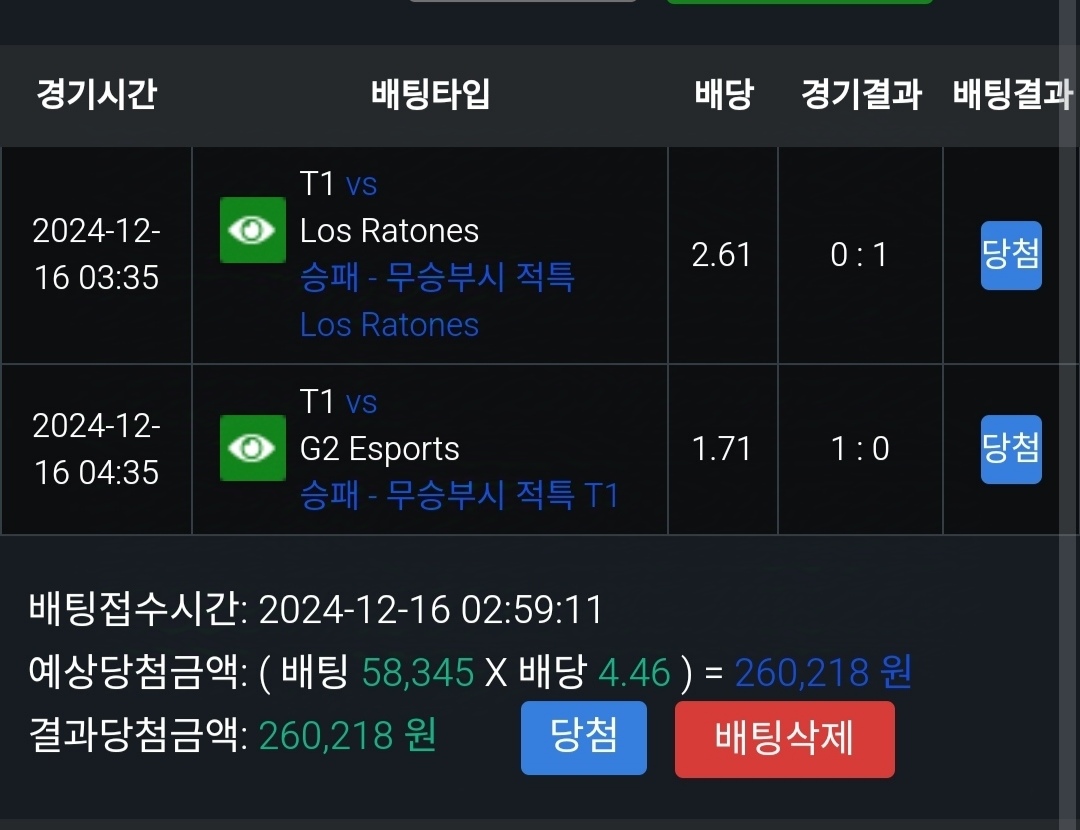This screenshot has width=1080, height=830.
Task: Click the 배팅결과 column header
Action: pyautogui.click(x=1012, y=95)
